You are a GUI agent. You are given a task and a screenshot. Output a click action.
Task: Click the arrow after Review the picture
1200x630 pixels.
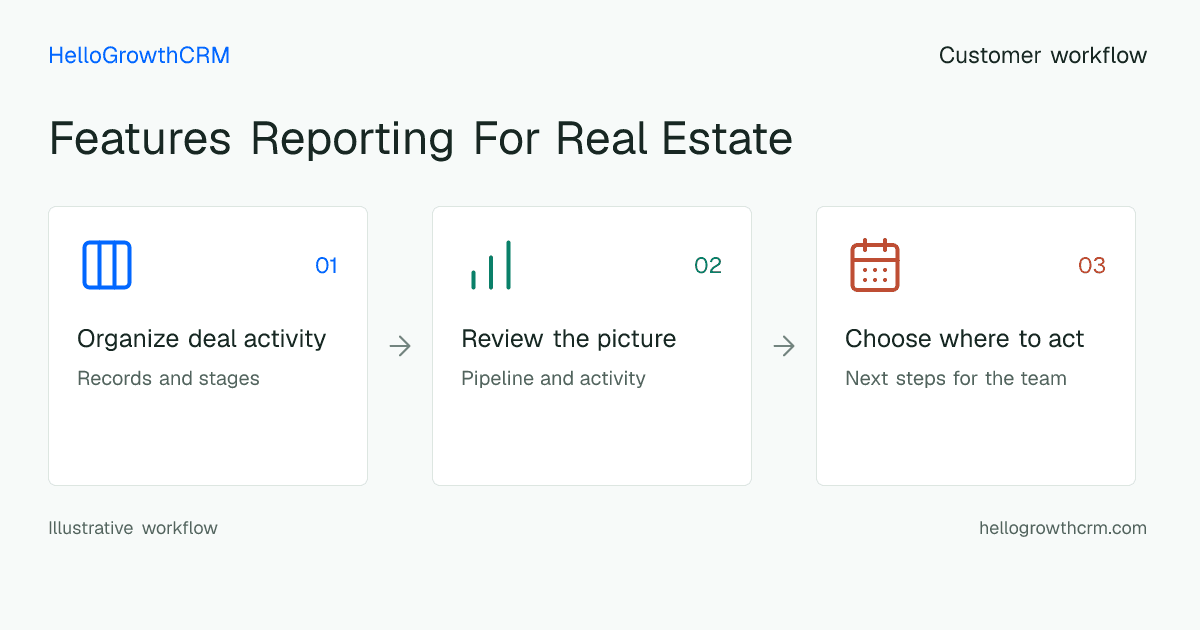coord(784,346)
